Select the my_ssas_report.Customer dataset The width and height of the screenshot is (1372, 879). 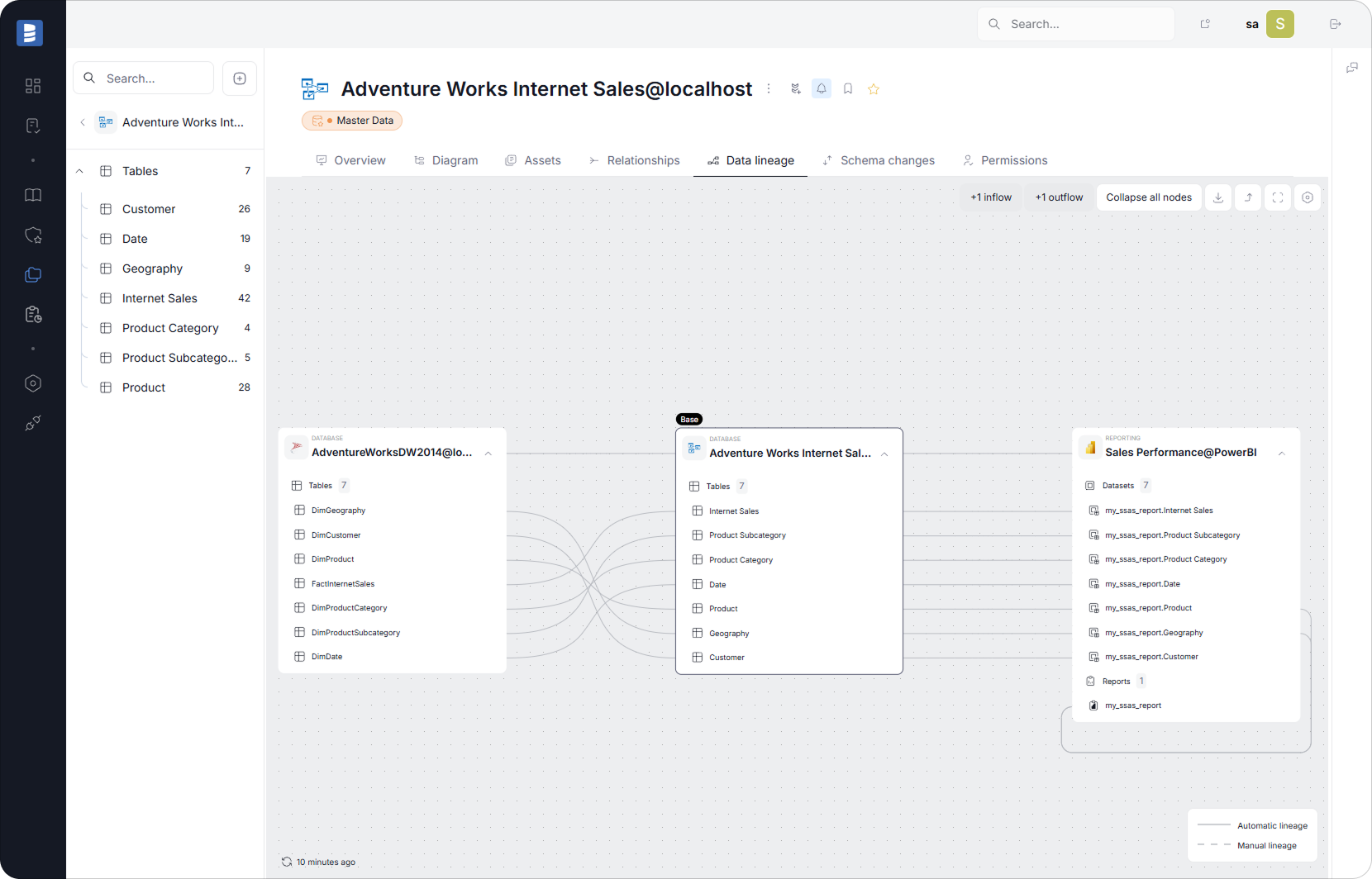[x=1150, y=656]
